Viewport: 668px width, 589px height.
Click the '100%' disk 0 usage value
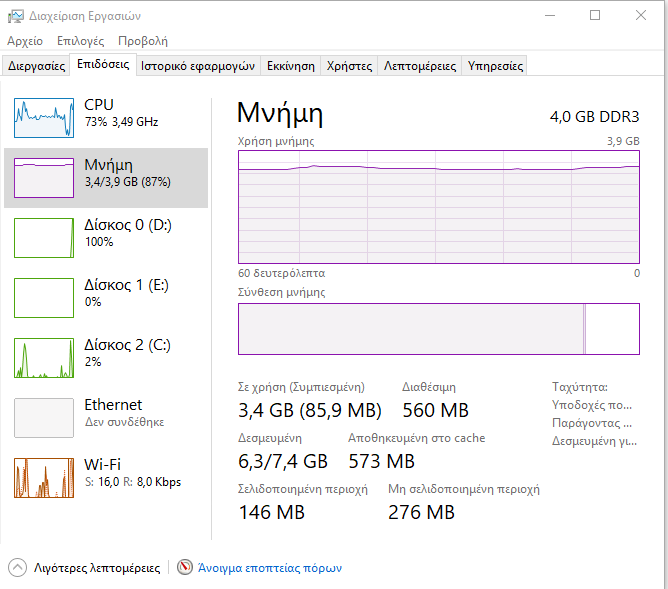click(99, 242)
